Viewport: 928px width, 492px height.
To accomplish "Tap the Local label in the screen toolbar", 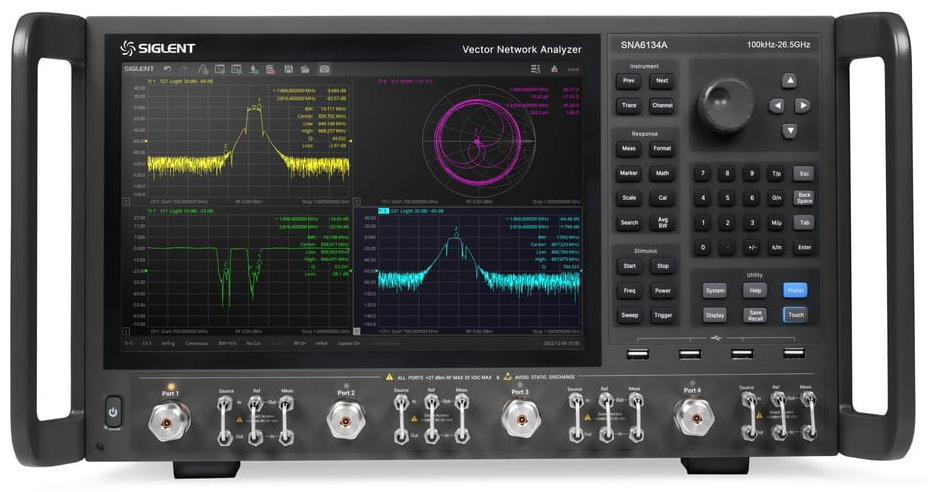I will (573, 69).
